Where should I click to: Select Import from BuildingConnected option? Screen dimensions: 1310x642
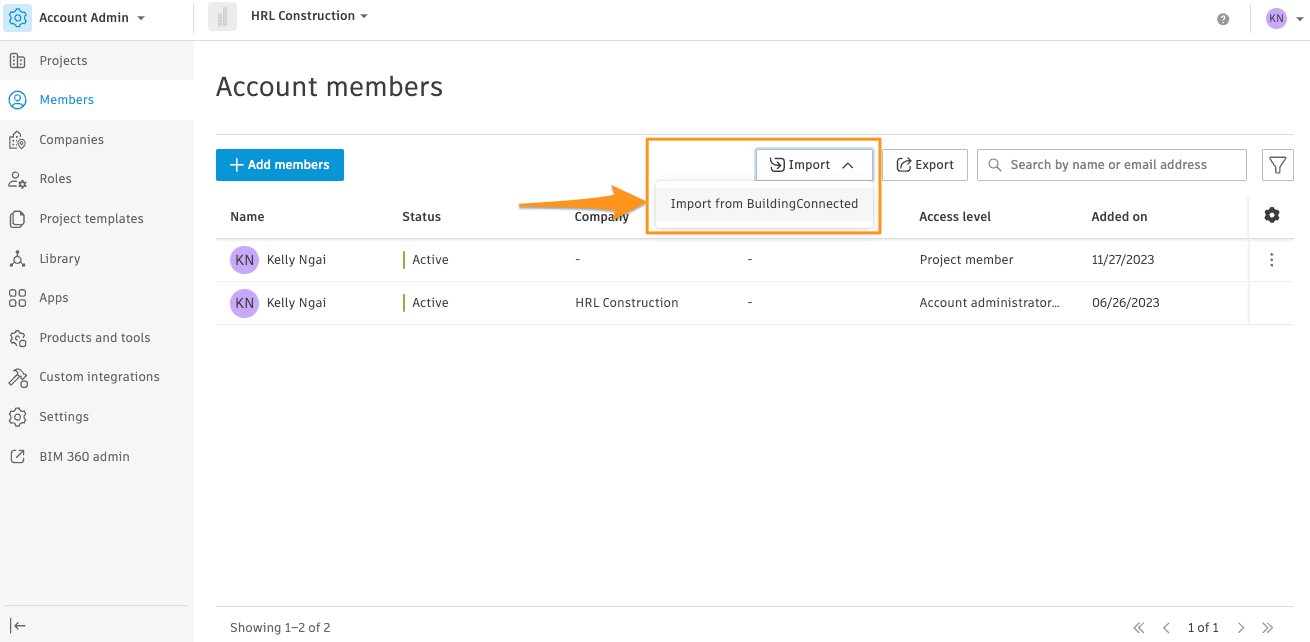coord(764,204)
